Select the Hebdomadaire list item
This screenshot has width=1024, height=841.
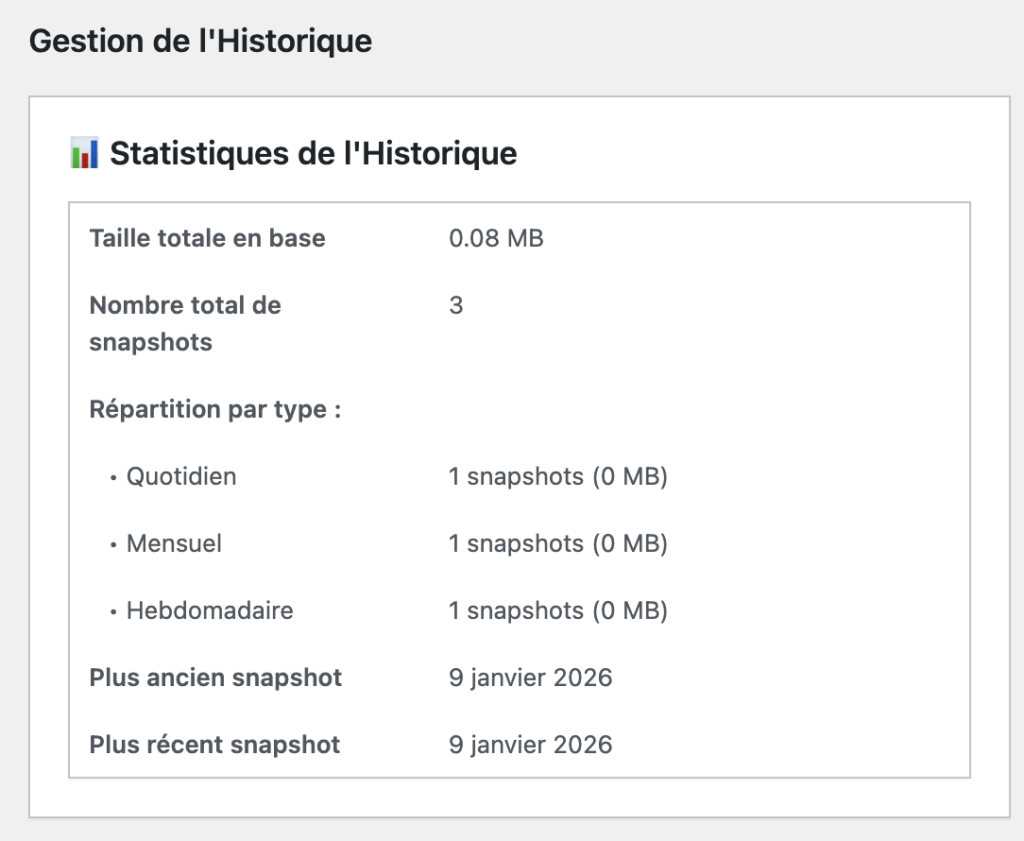pyautogui.click(x=209, y=610)
